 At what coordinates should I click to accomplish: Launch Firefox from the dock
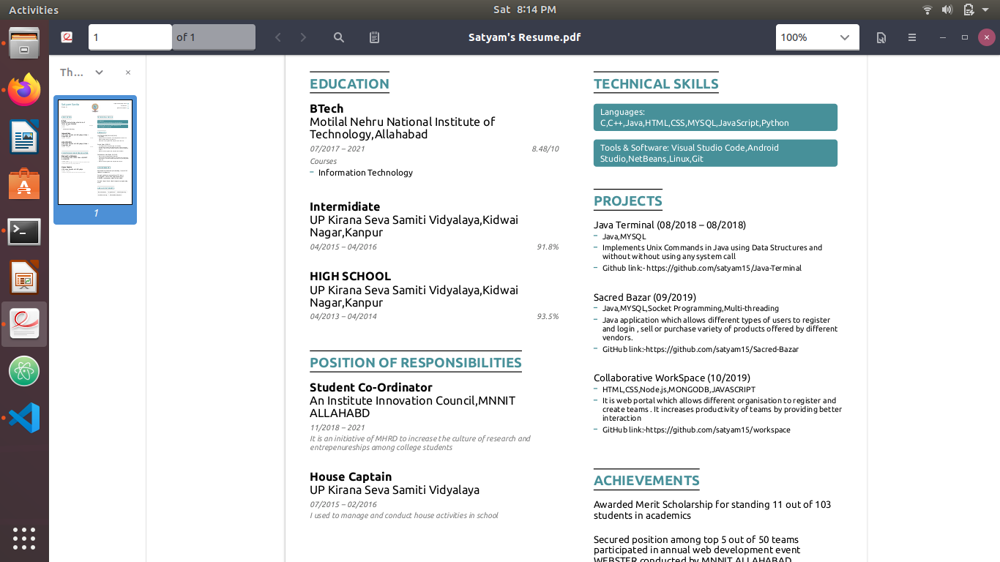(24, 90)
